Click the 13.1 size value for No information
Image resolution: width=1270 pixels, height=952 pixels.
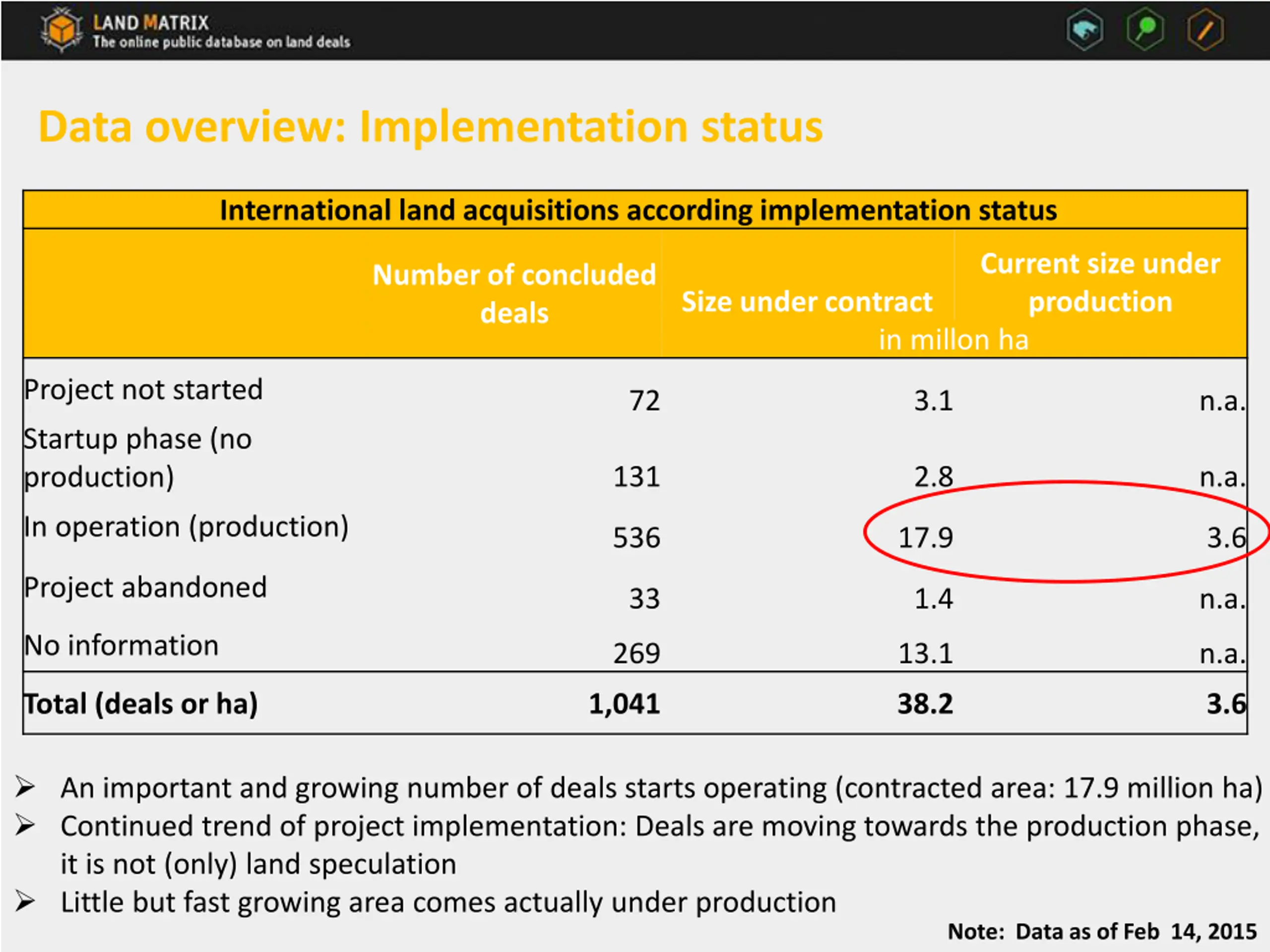(x=926, y=654)
